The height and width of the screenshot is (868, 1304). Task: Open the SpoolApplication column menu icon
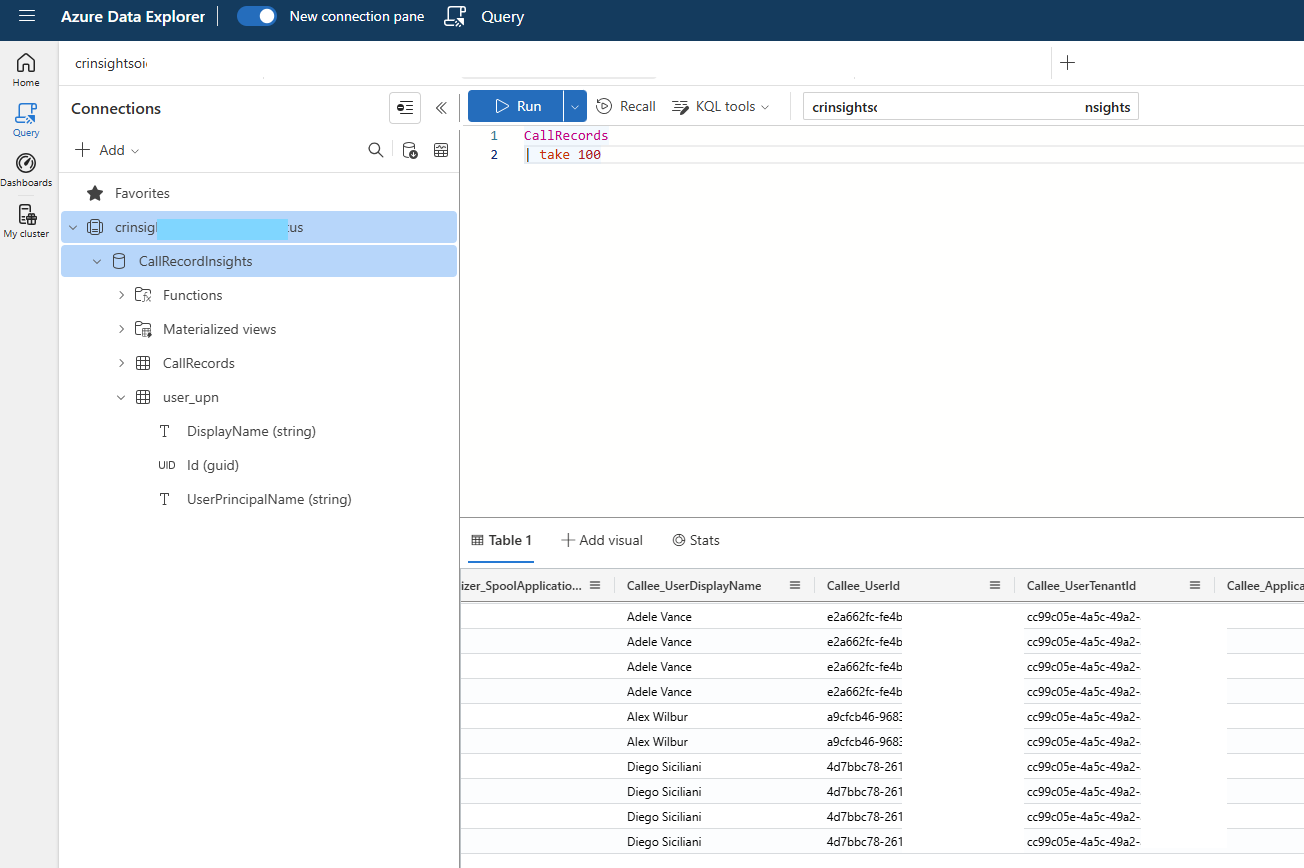coord(595,585)
